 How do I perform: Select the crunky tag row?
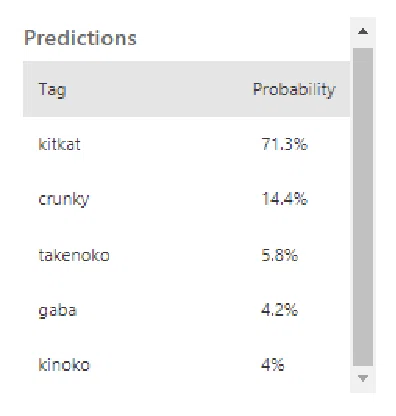tap(186, 199)
